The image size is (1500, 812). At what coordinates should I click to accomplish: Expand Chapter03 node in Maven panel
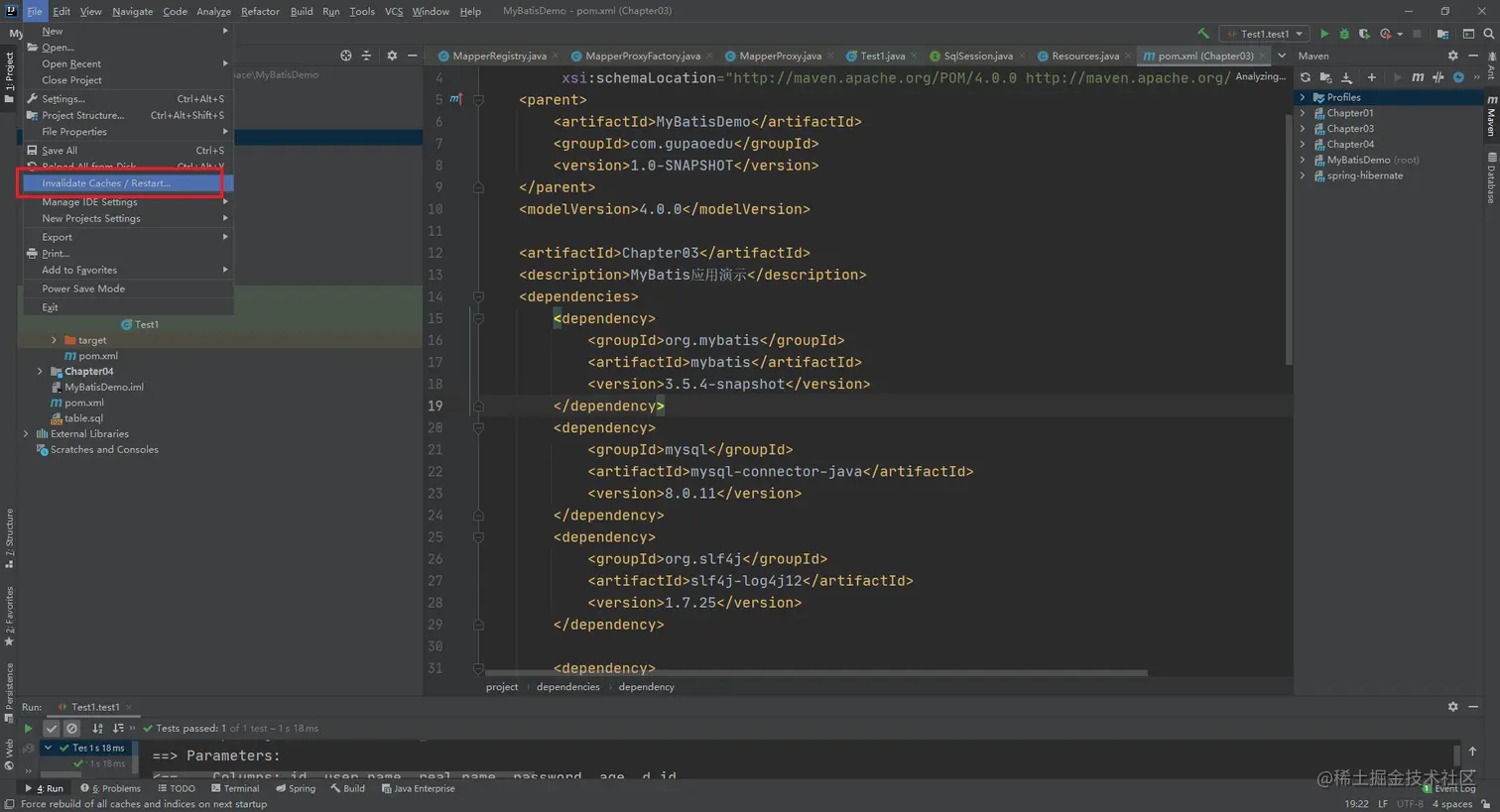pyautogui.click(x=1303, y=129)
